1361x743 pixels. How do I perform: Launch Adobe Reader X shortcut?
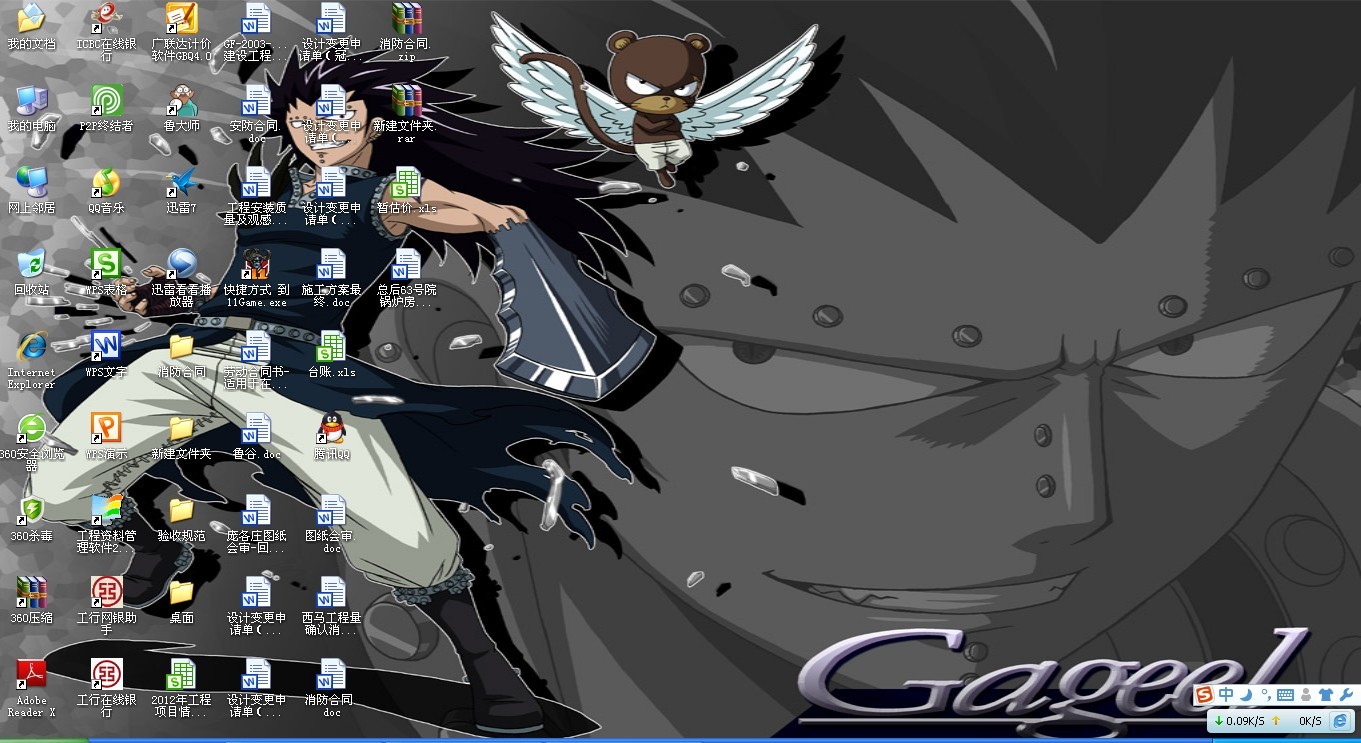[31, 689]
